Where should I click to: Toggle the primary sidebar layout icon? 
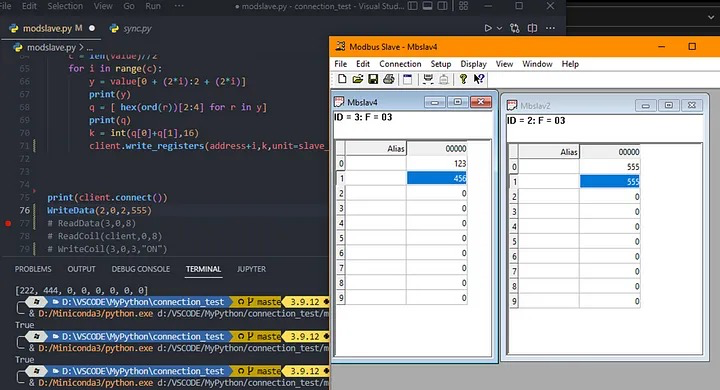click(x=412, y=6)
